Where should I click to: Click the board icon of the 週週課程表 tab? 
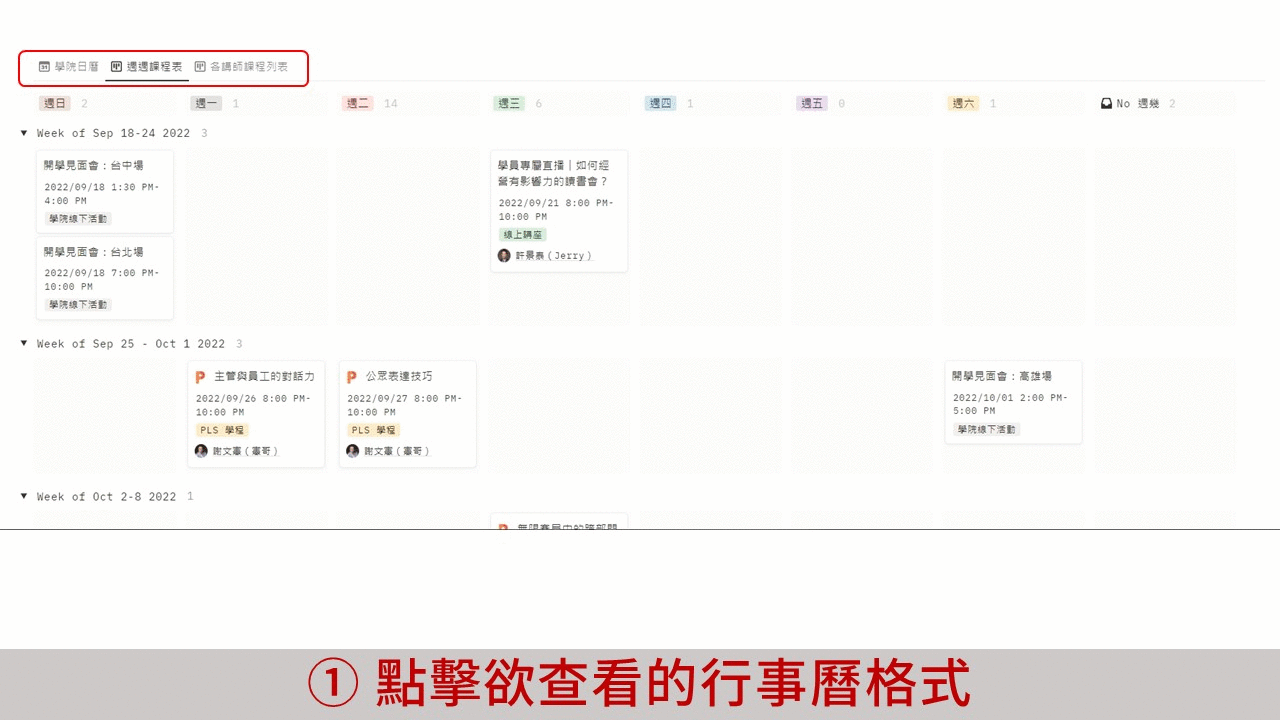coord(116,67)
